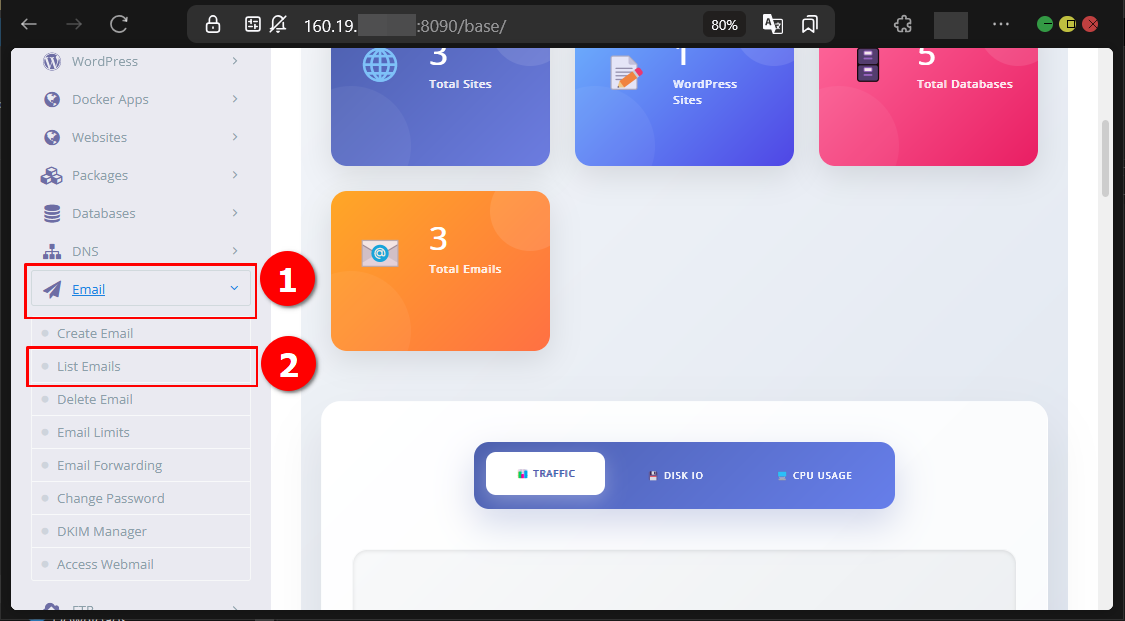Click the padlock site info icon
Image resolution: width=1125 pixels, height=621 pixels.
212,24
